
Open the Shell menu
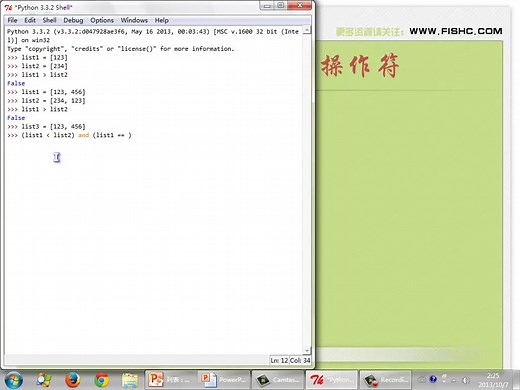49,20
